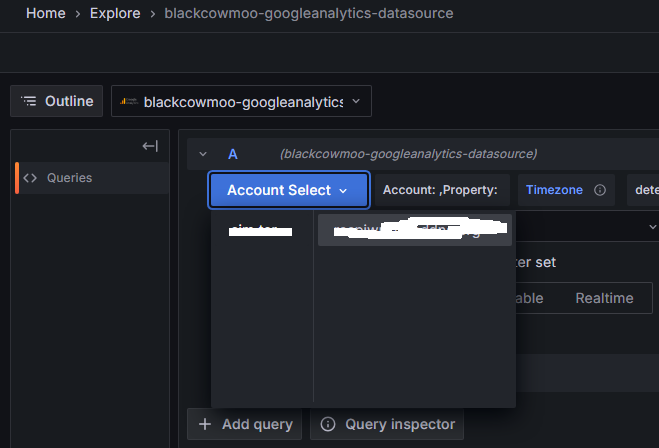
Task: Select Queries in the outline sidebar
Action: tap(92, 178)
